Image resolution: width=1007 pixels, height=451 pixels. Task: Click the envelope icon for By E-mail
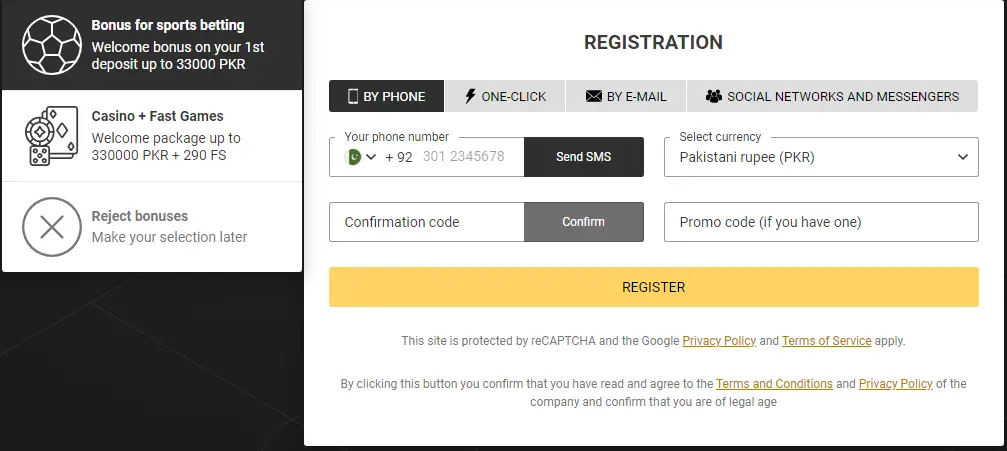(593, 97)
